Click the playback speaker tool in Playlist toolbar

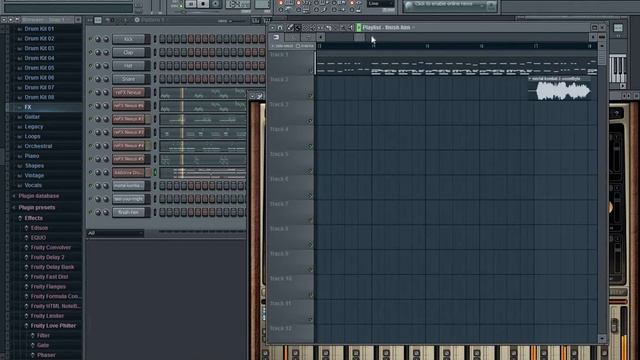click(350, 27)
